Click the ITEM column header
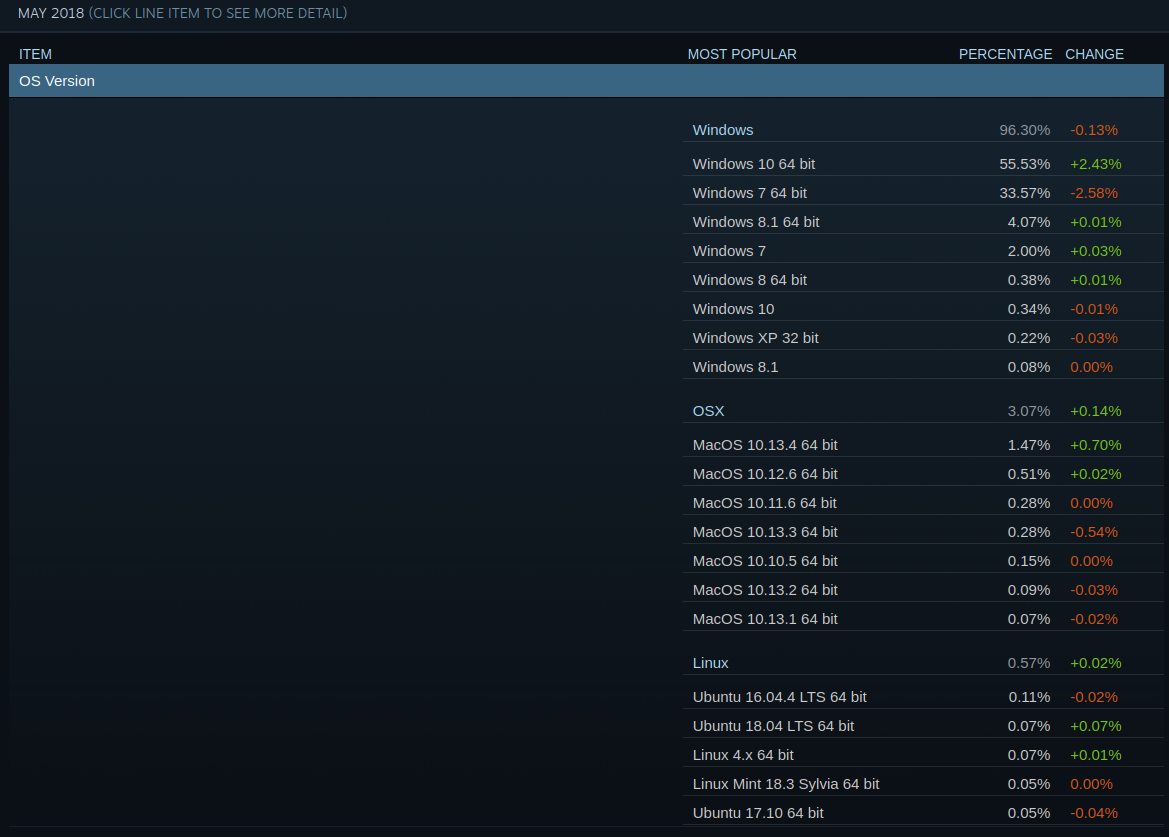Image resolution: width=1169 pixels, height=837 pixels. pyautogui.click(x=35, y=54)
